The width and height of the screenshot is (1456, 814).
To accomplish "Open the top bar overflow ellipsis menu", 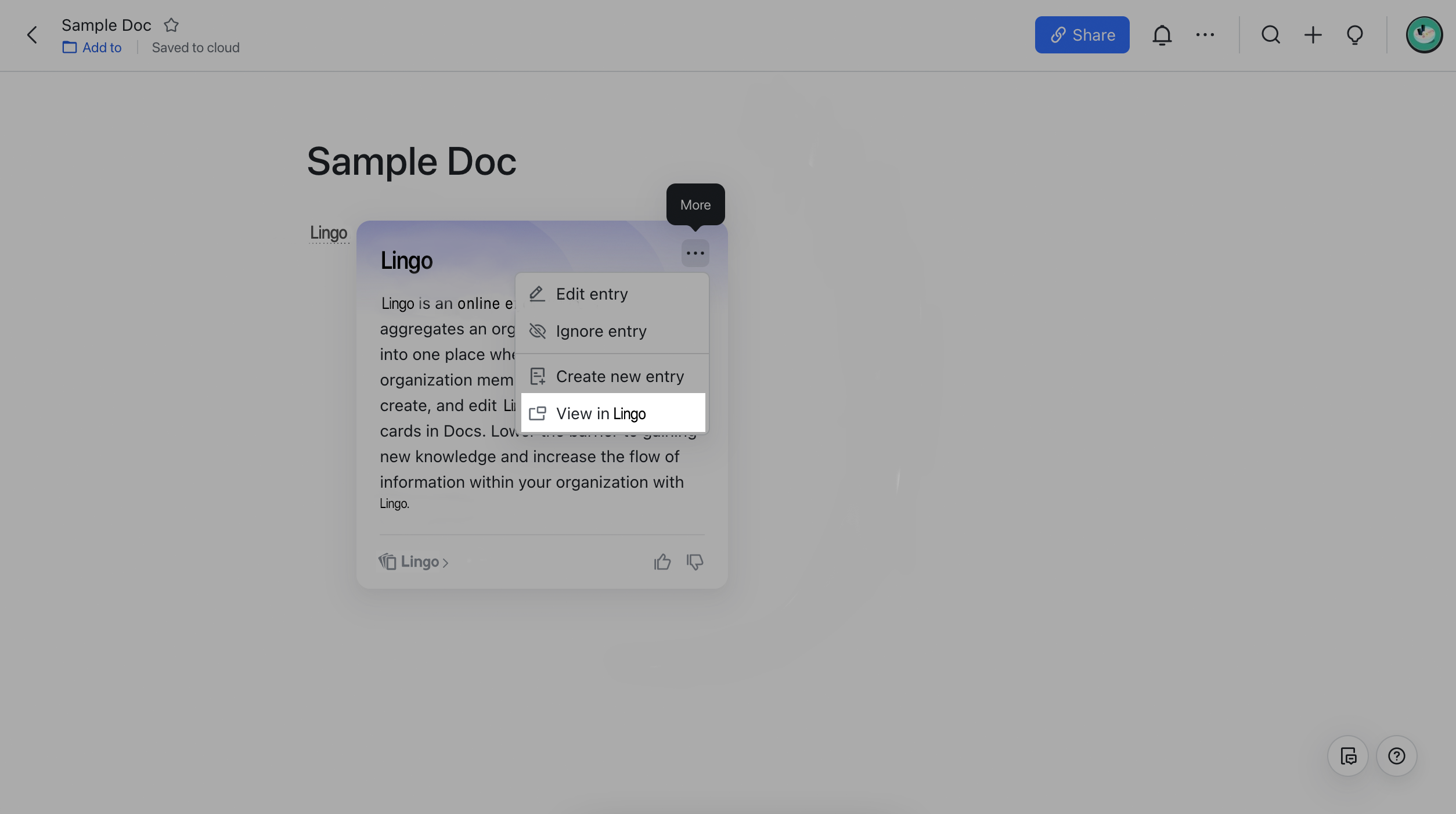I will [1205, 35].
